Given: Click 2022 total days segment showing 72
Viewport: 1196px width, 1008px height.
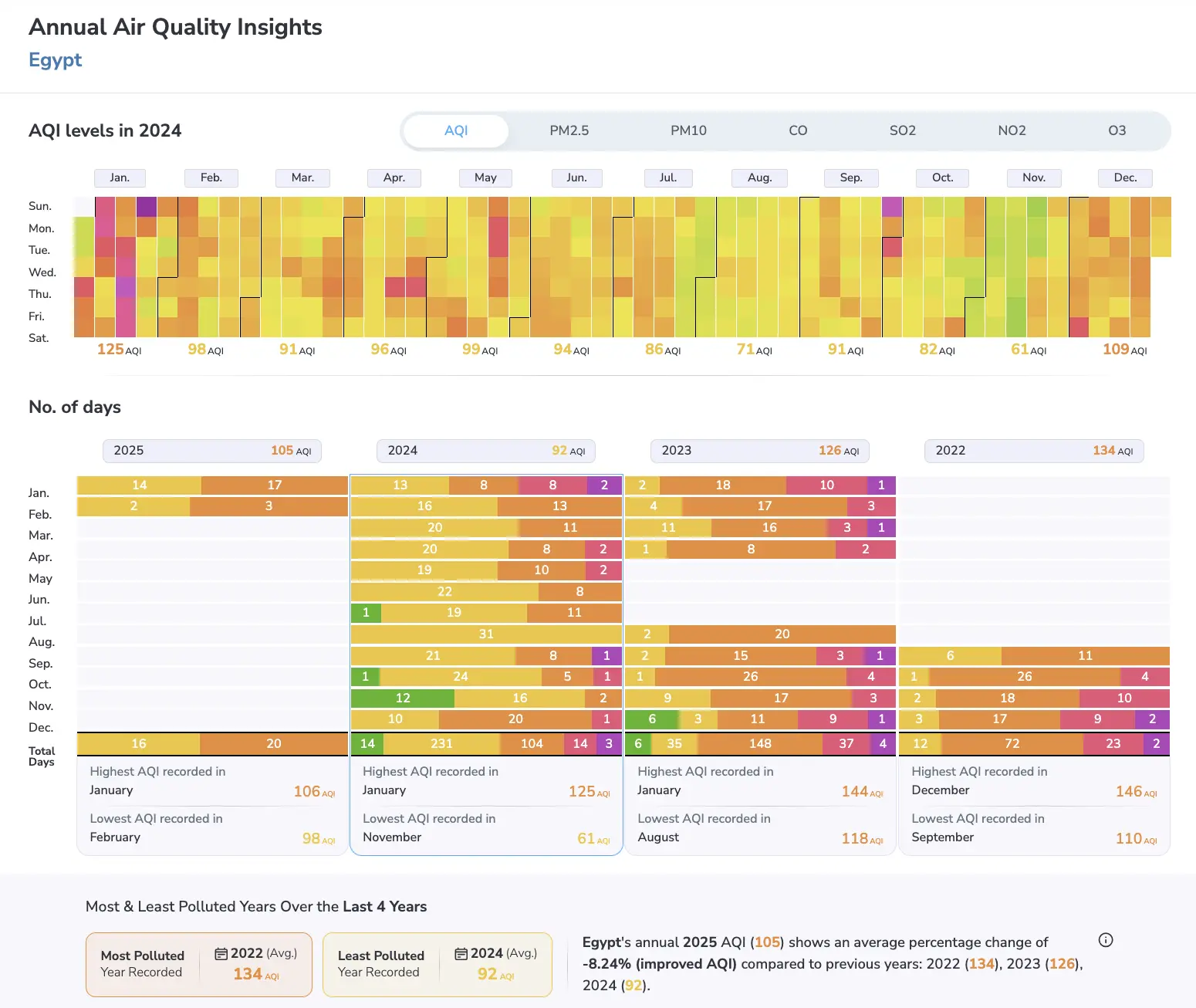Looking at the screenshot, I should click(1012, 744).
